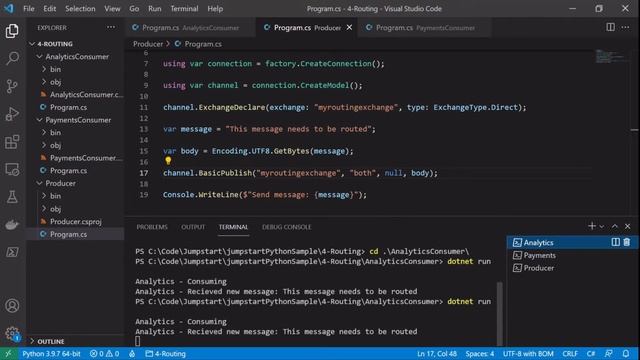640x360 pixels.
Task: Close the terminal panel
Action: pyautogui.click(x=627, y=226)
